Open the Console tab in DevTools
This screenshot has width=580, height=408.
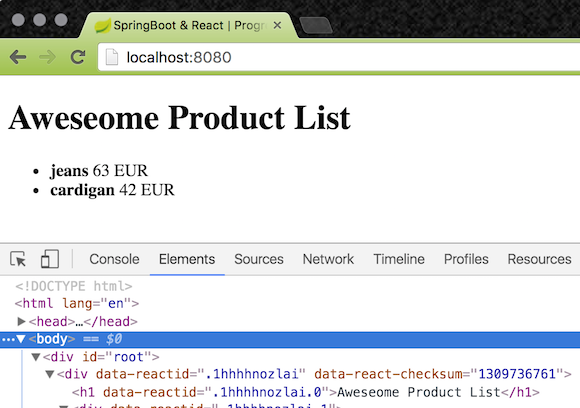(x=114, y=259)
